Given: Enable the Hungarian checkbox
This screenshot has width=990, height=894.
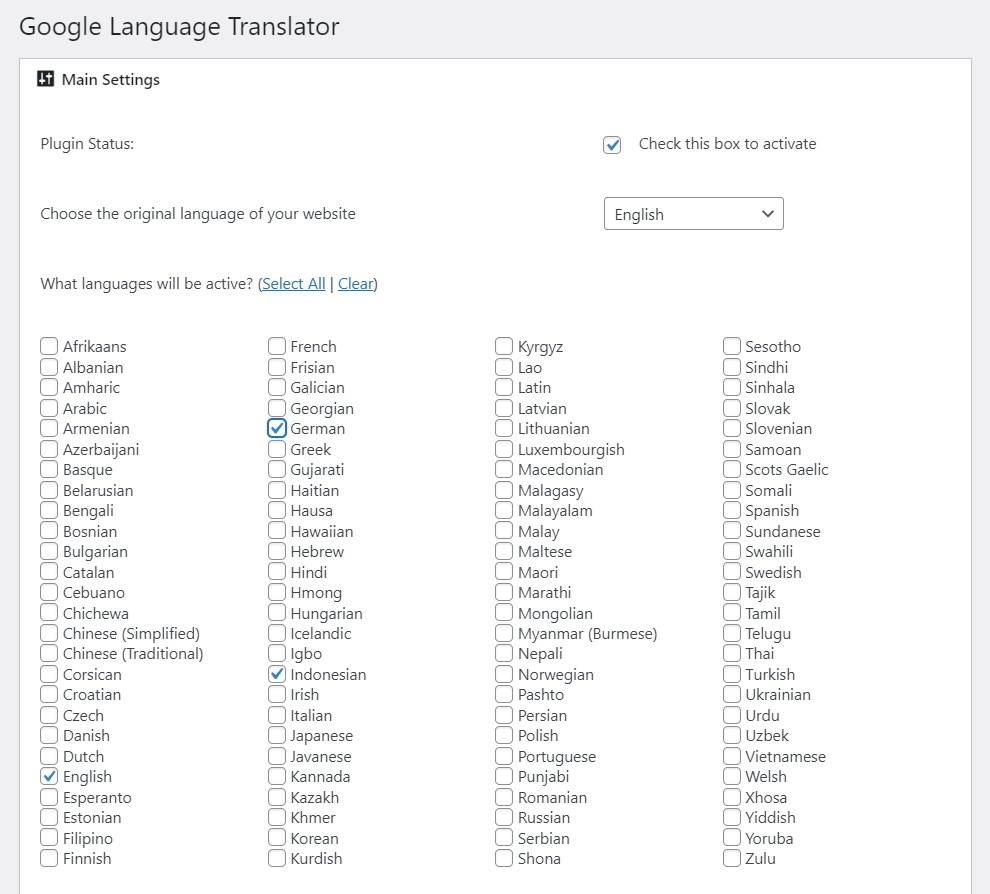Looking at the screenshot, I should 277,613.
